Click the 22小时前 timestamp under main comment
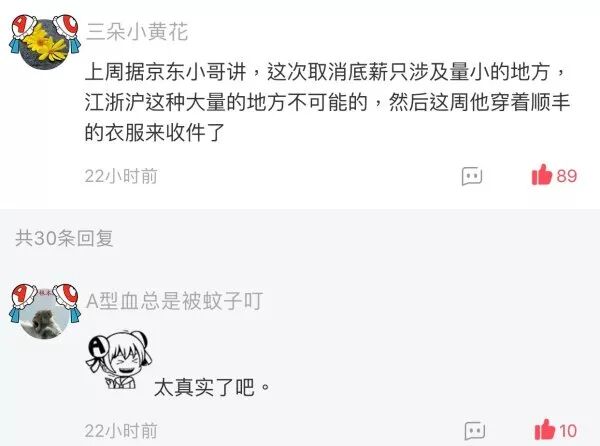This screenshot has height=446, width=600. point(121,176)
